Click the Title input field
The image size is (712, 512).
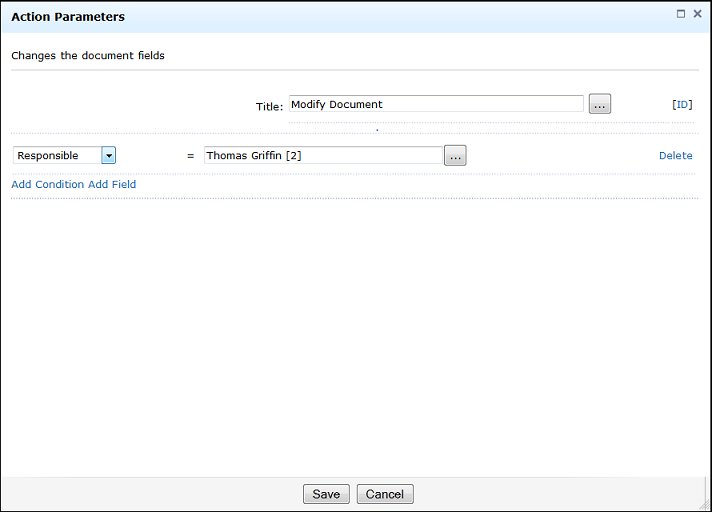436,104
